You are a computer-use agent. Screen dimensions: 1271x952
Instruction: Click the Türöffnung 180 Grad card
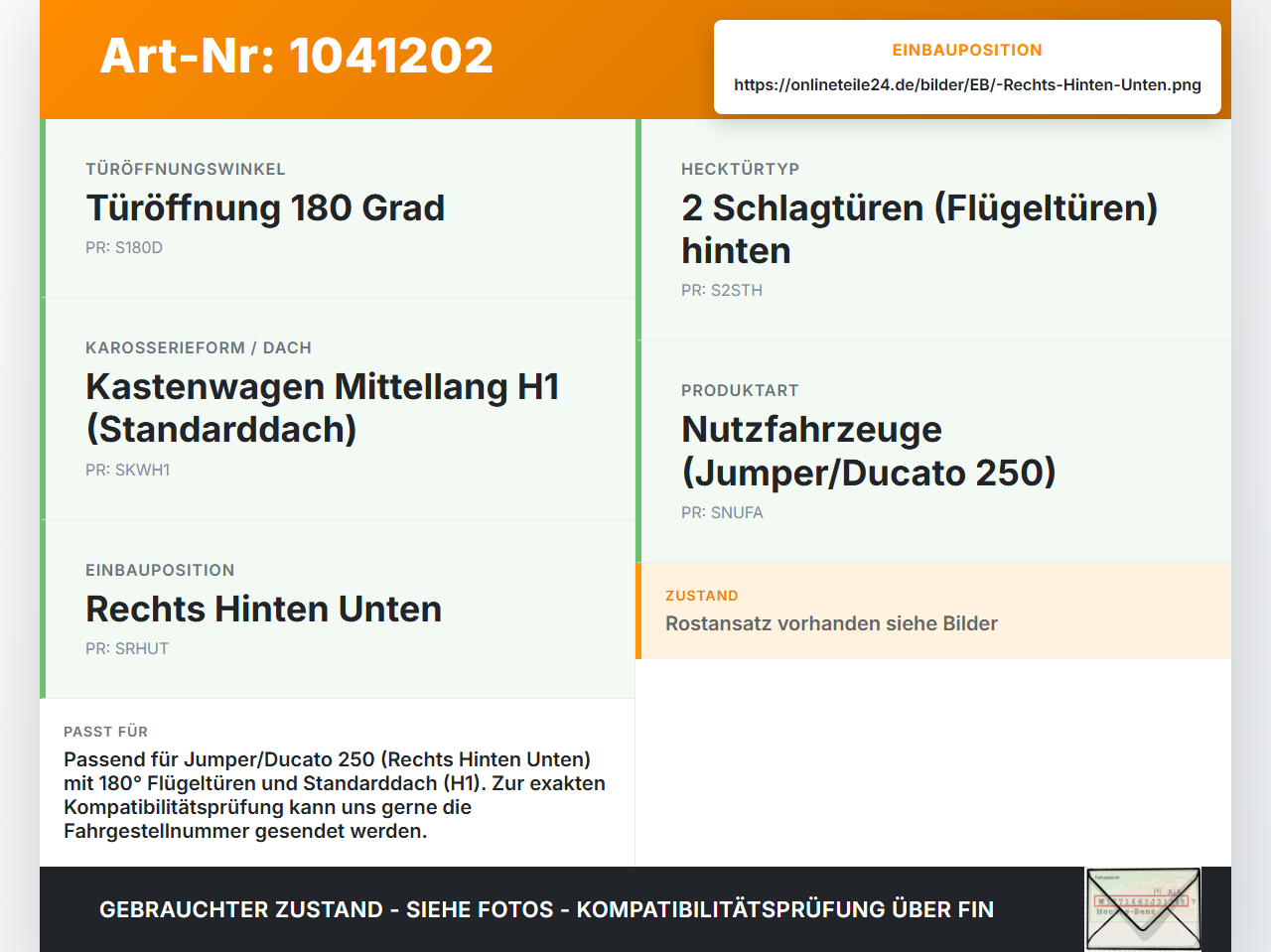click(338, 208)
